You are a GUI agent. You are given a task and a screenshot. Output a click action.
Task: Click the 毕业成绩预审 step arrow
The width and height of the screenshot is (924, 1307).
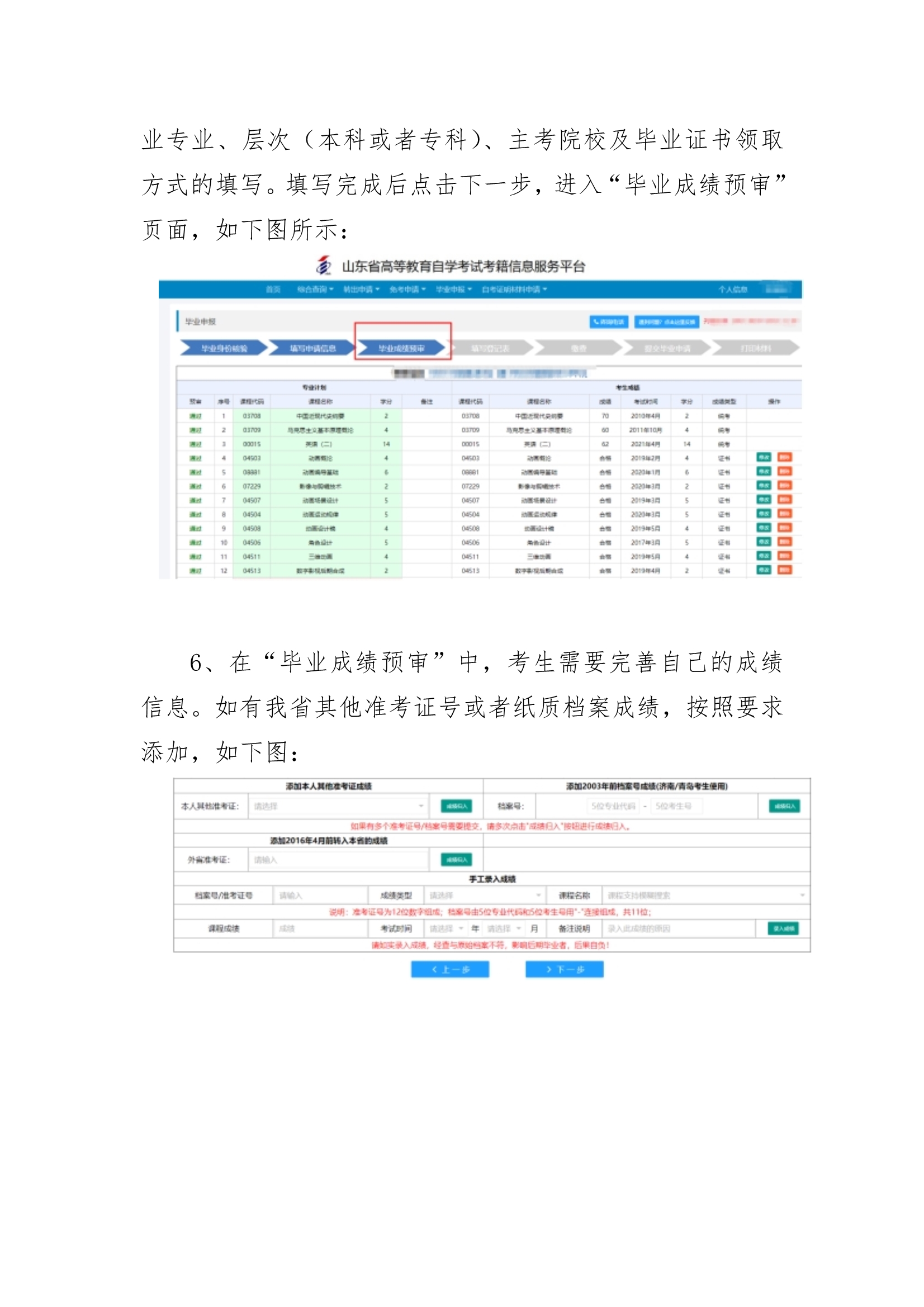click(x=401, y=348)
